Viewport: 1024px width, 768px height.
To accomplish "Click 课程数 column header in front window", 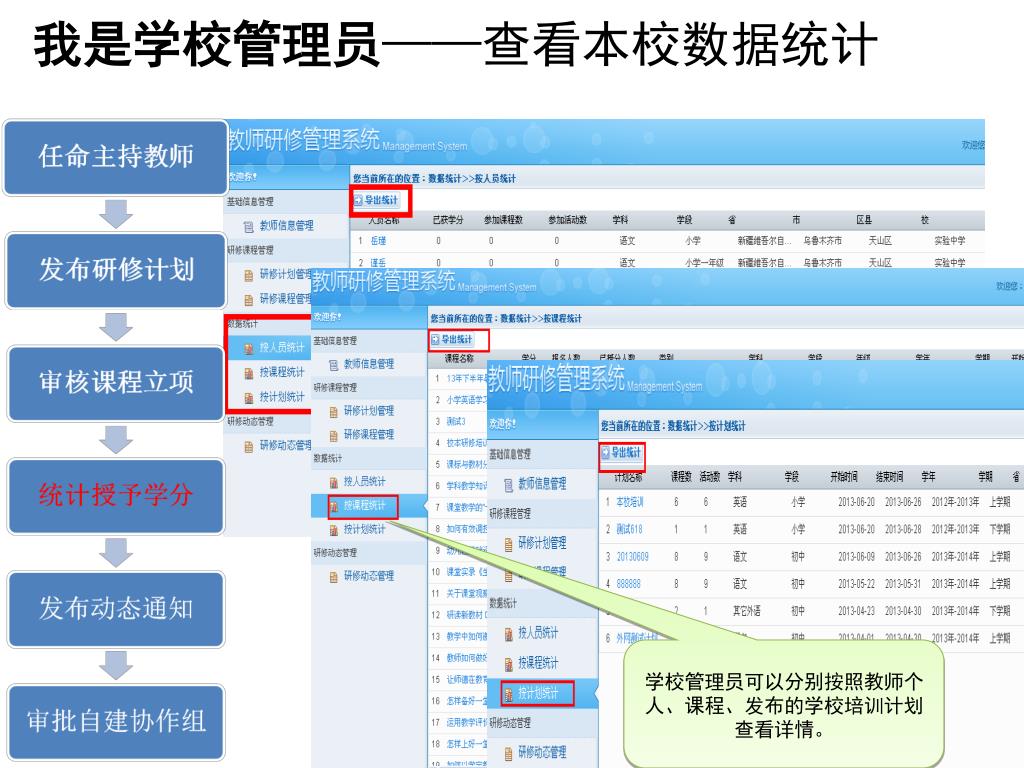I will [680, 477].
